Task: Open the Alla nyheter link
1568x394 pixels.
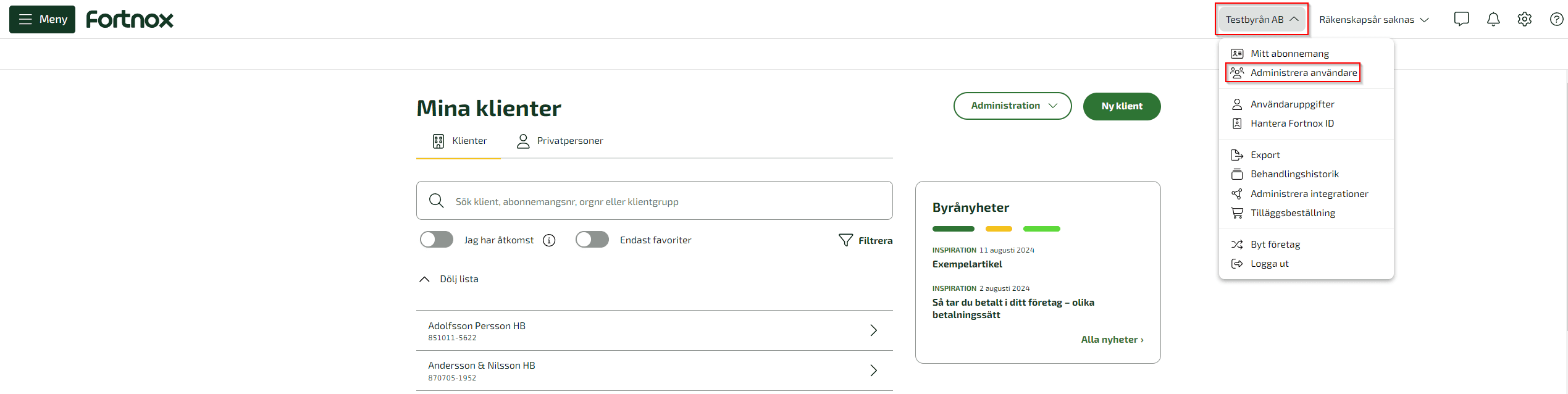Action: tap(1112, 340)
